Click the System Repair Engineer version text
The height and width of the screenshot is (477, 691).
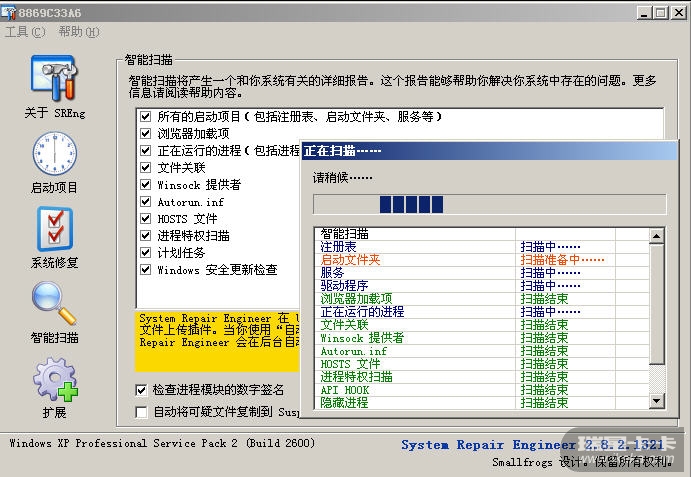[532, 445]
